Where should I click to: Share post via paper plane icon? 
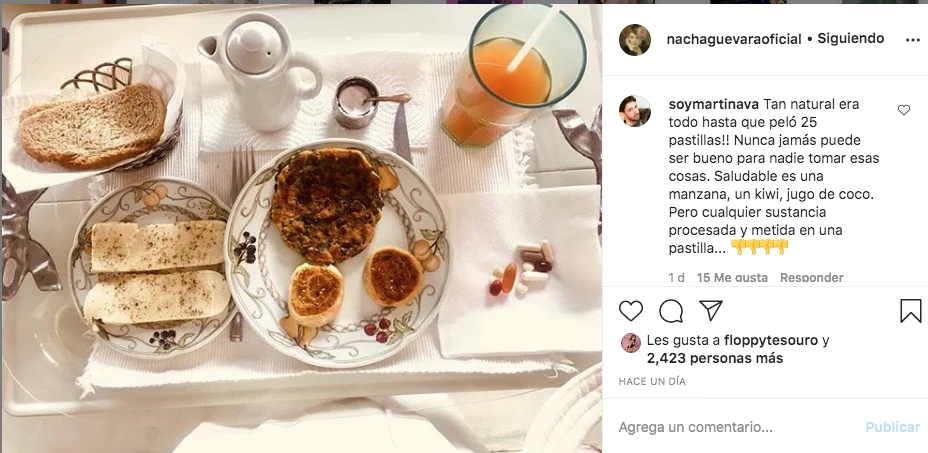click(x=710, y=310)
